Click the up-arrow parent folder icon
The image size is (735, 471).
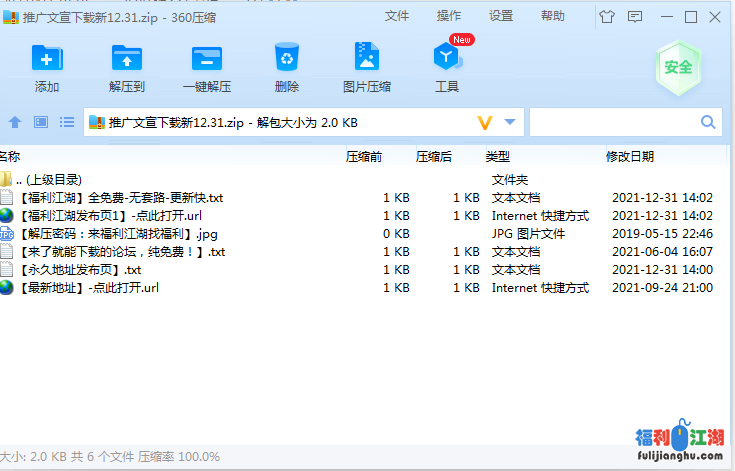(x=15, y=122)
